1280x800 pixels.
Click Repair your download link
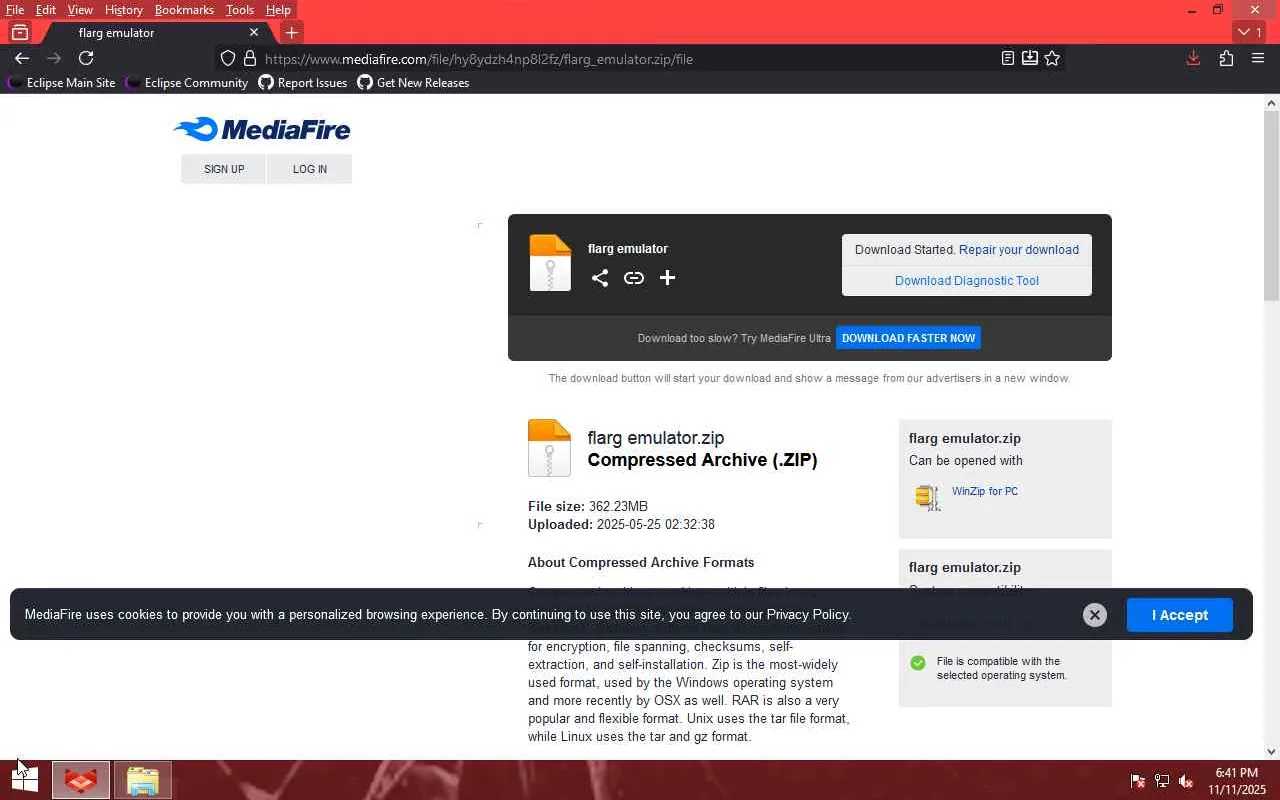(x=1019, y=250)
